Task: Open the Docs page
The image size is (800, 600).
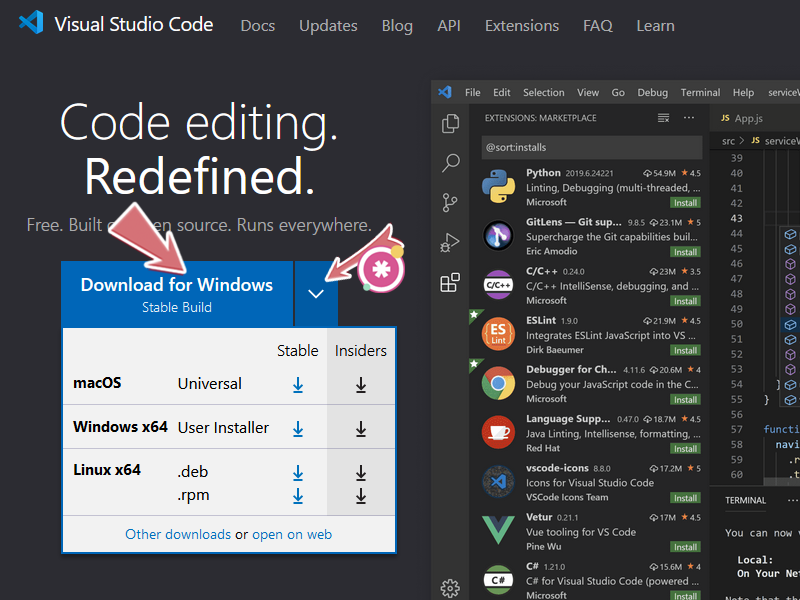Action: point(258,26)
